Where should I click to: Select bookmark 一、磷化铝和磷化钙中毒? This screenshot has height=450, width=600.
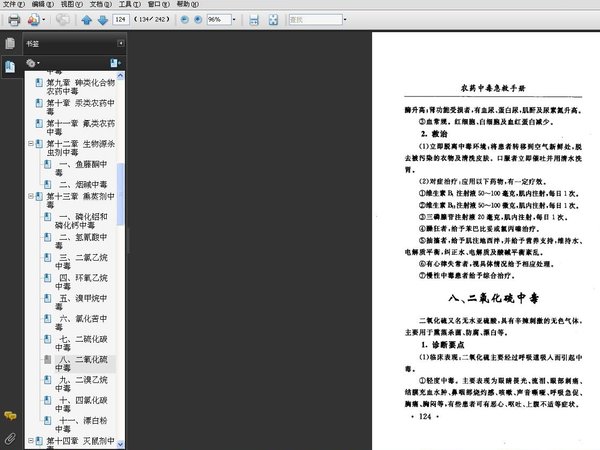(x=82, y=221)
